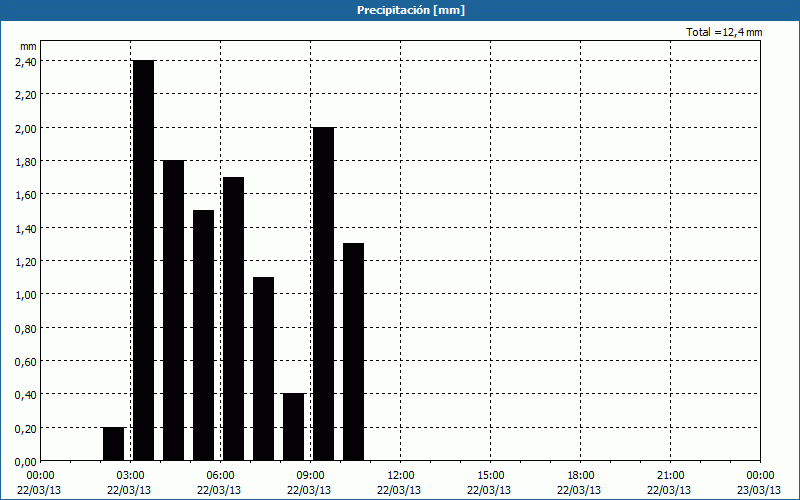Click the 00:00 23/03/13 time label
This screenshot has height=500, width=800.
tap(759, 483)
